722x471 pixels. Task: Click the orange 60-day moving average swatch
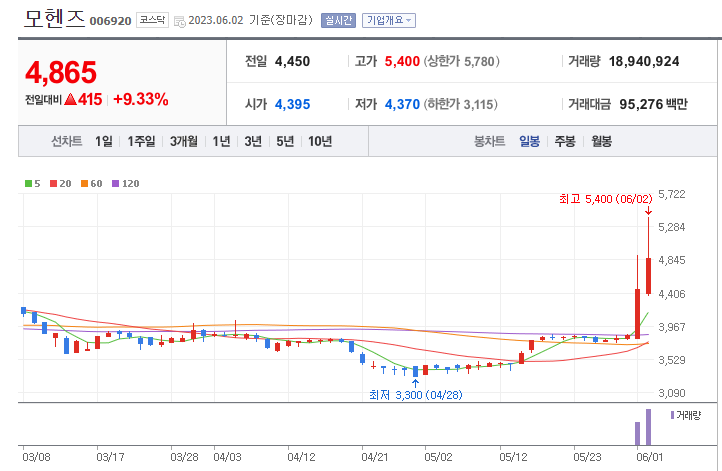click(84, 183)
